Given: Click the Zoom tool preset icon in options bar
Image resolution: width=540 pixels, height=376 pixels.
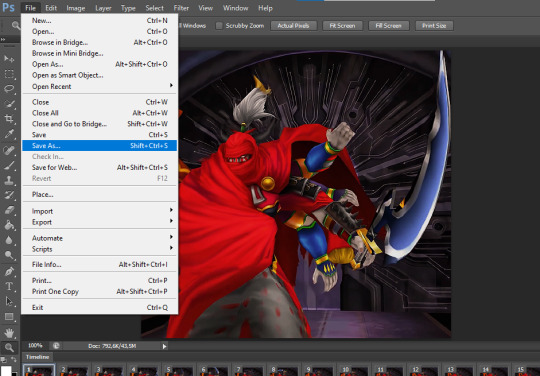Looking at the screenshot, I should [15, 25].
